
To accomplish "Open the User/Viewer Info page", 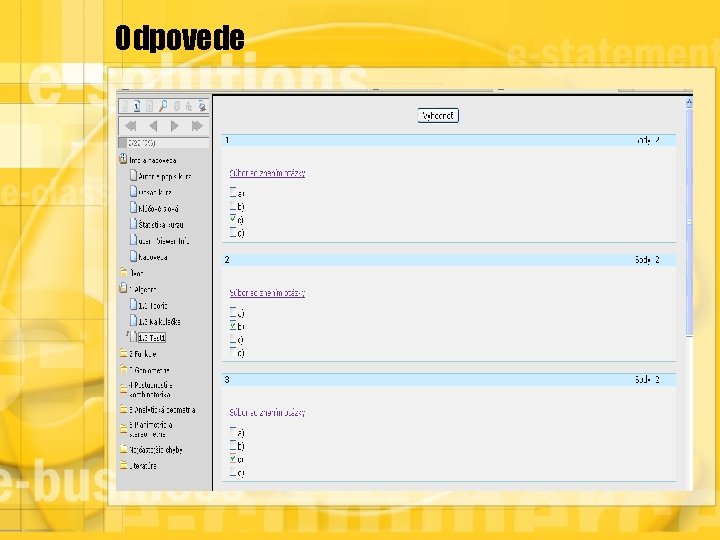I will tap(163, 241).
